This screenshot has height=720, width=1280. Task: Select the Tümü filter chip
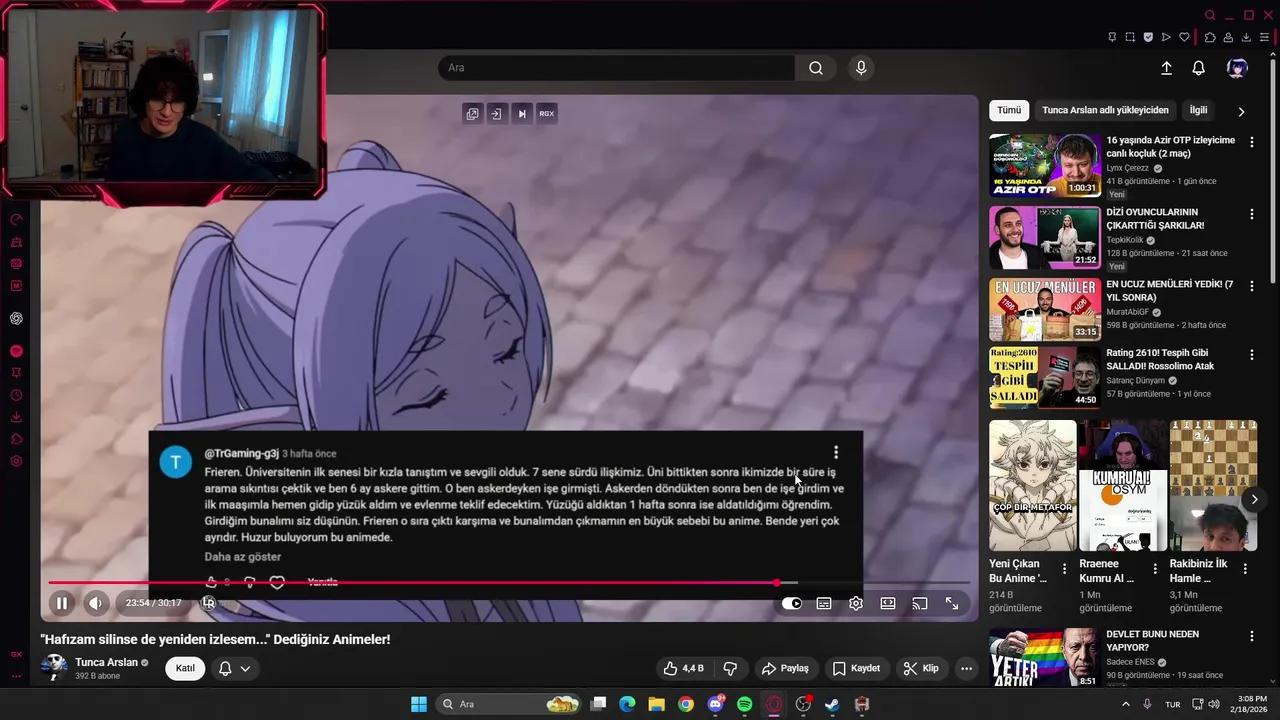pos(1009,110)
